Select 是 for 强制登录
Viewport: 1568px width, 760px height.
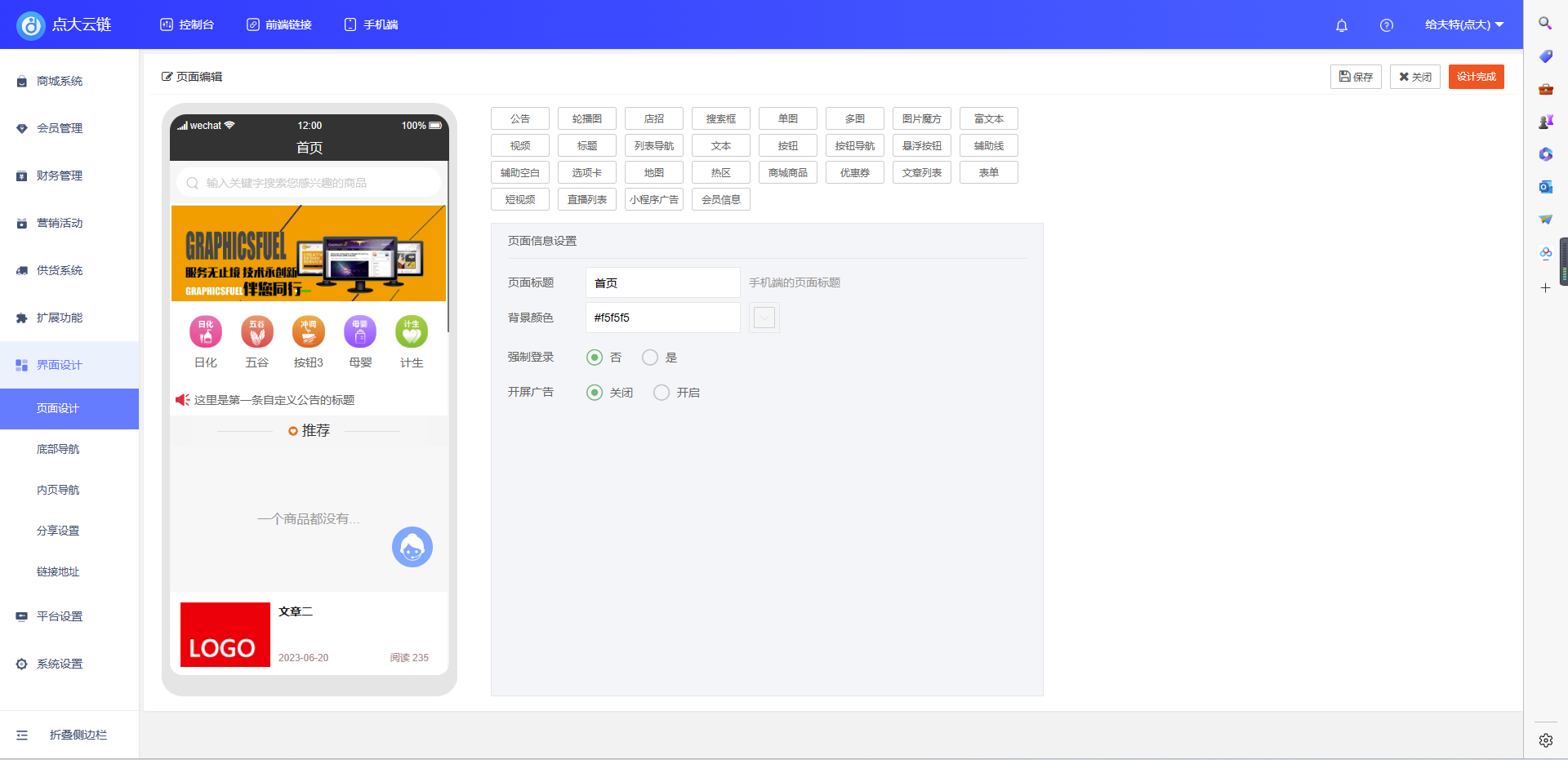(x=650, y=357)
